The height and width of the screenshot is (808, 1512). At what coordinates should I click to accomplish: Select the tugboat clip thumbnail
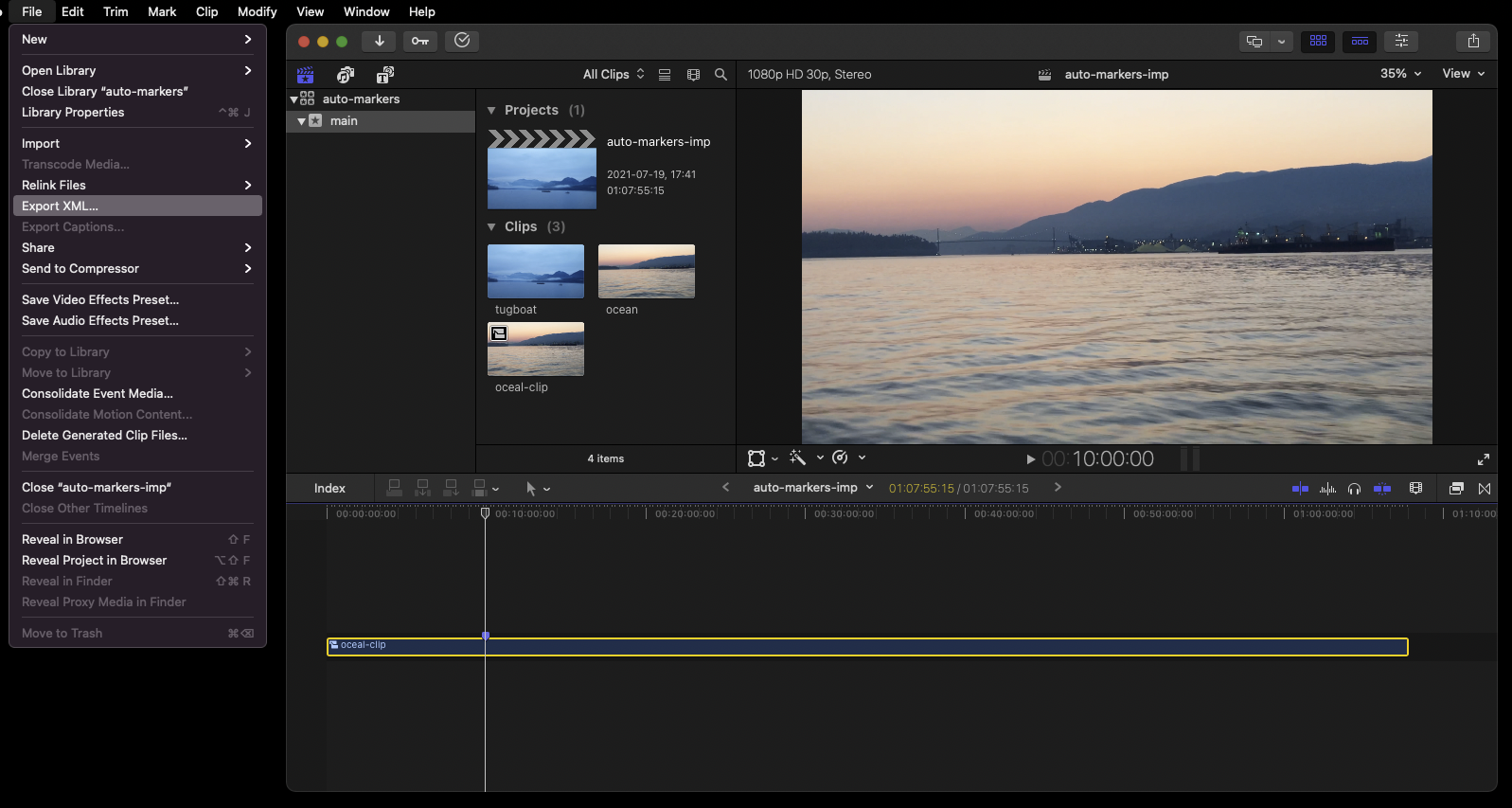coord(536,272)
